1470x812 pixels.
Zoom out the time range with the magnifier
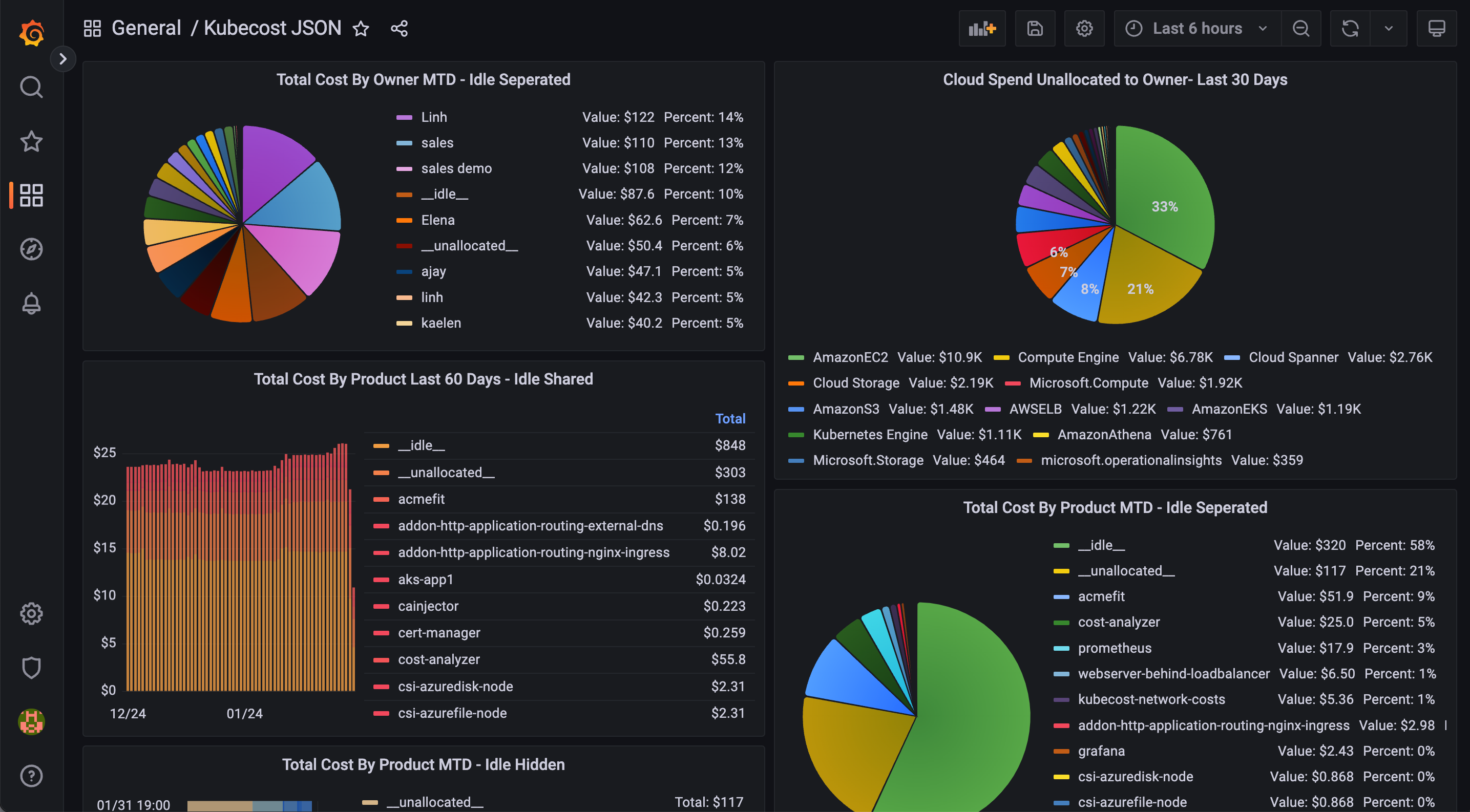1300,28
